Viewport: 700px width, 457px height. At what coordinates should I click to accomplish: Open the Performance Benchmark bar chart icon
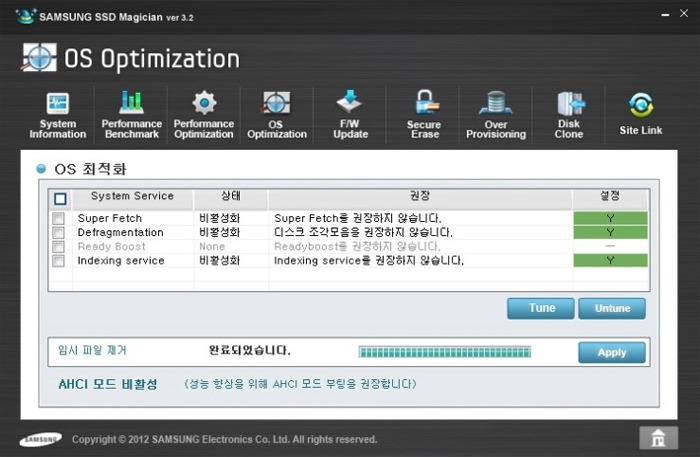click(131, 102)
